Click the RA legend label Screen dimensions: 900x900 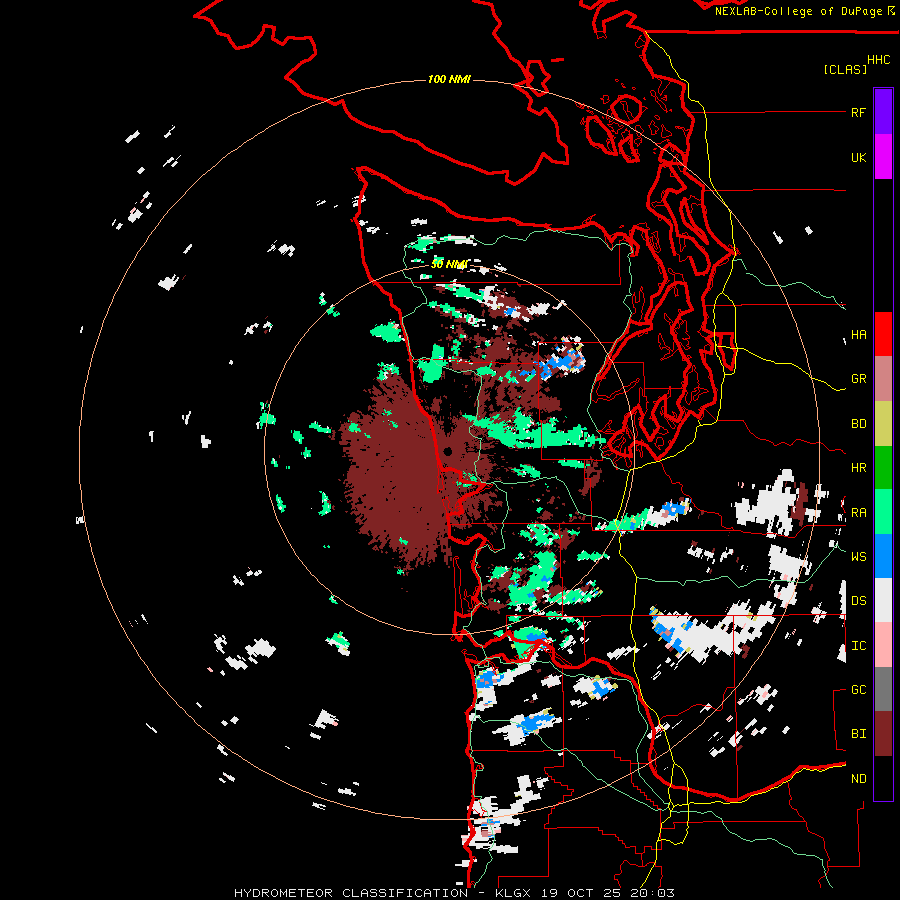click(858, 513)
